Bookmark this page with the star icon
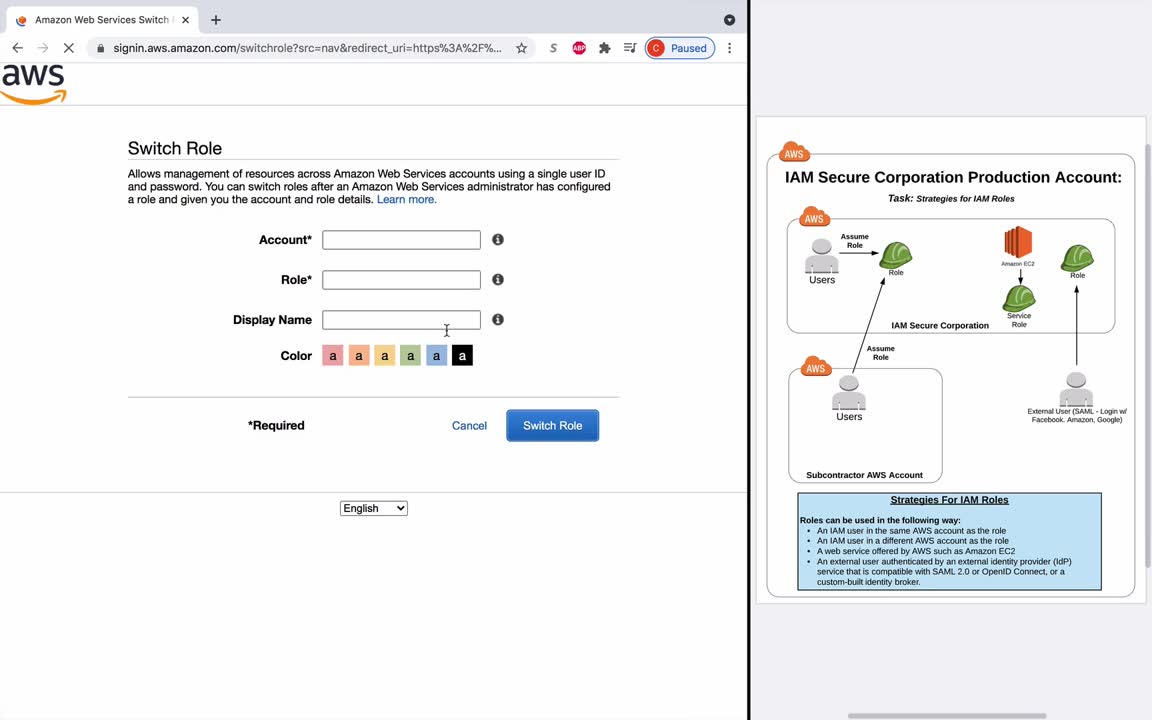The height and width of the screenshot is (720, 1152). pyautogui.click(x=521, y=48)
